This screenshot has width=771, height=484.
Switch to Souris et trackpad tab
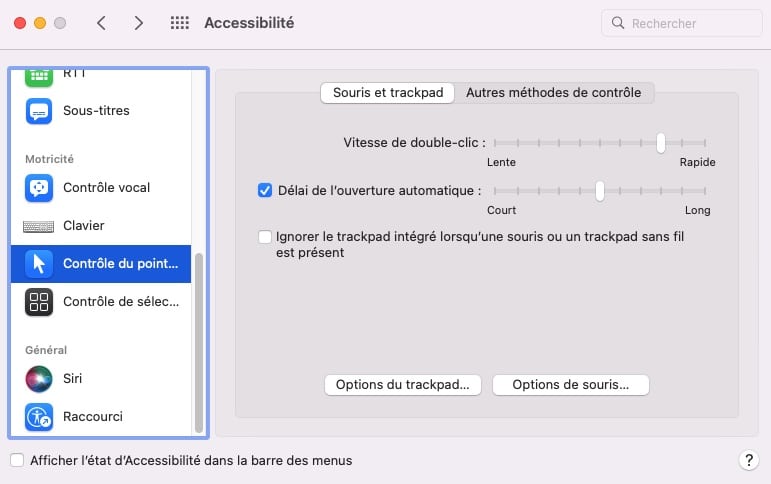(x=387, y=93)
